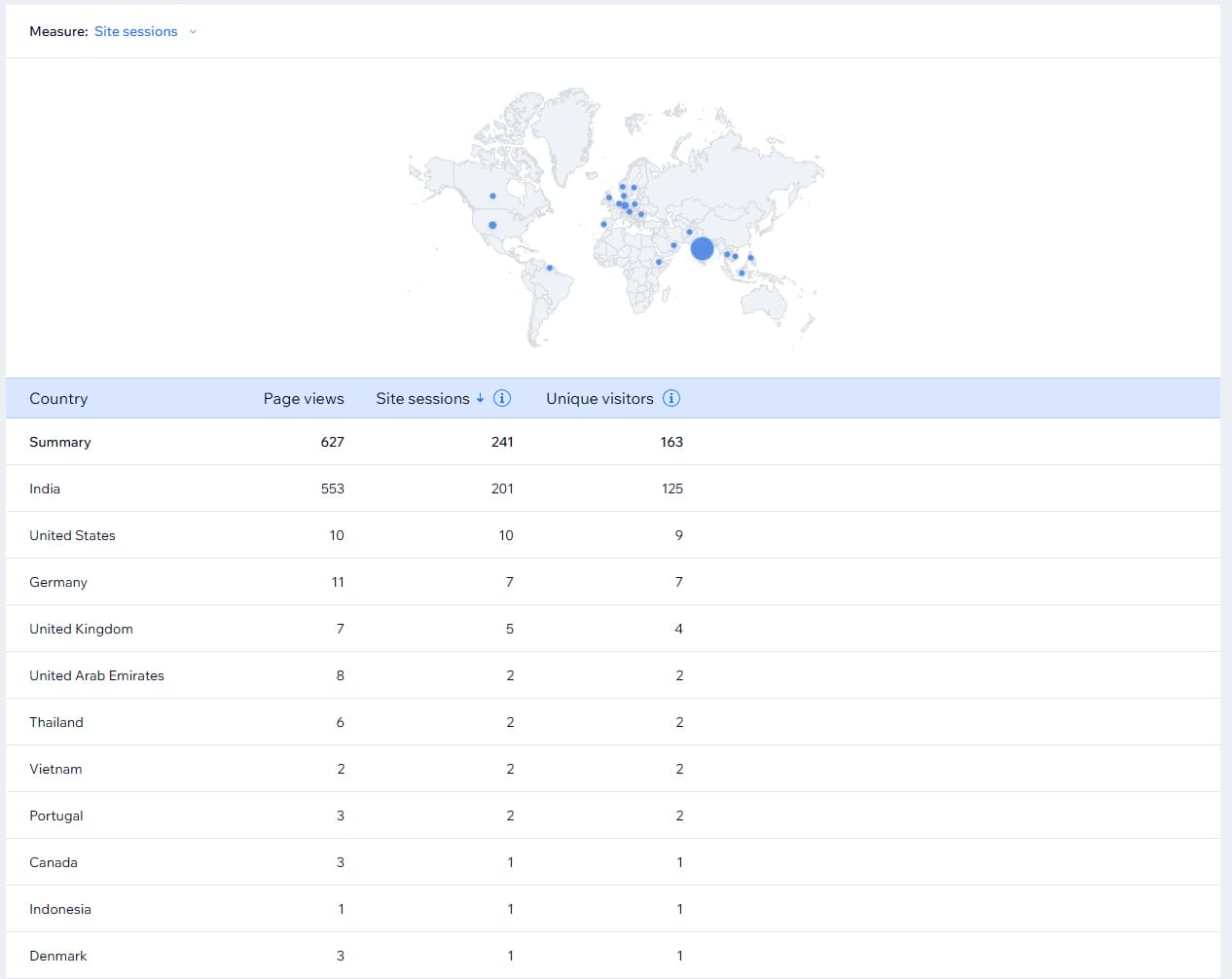1232x979 pixels.
Task: Open the Measure dropdown chevron
Action: tap(193, 32)
